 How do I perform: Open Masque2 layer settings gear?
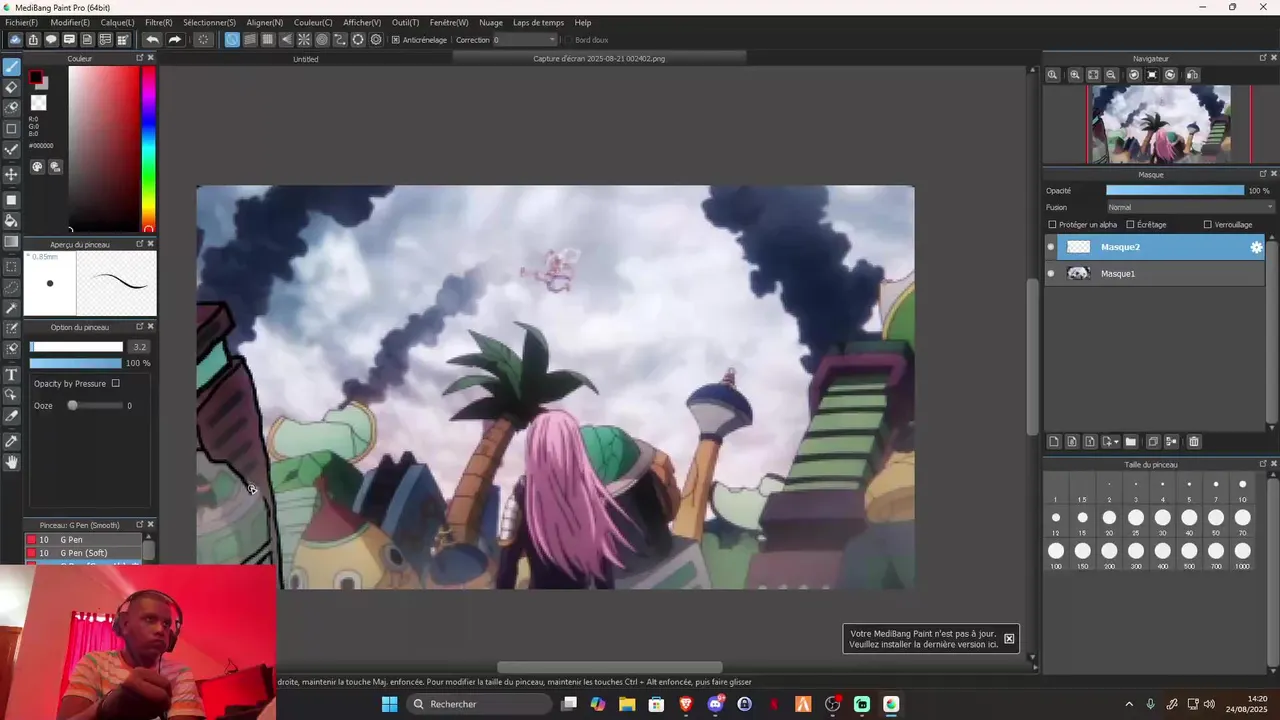1257,247
